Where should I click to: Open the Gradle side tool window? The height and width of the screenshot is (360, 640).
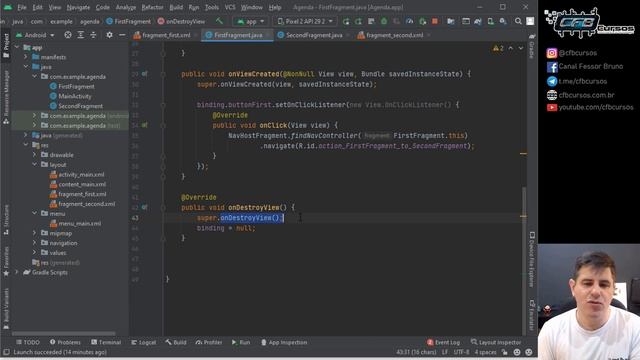pos(532,45)
